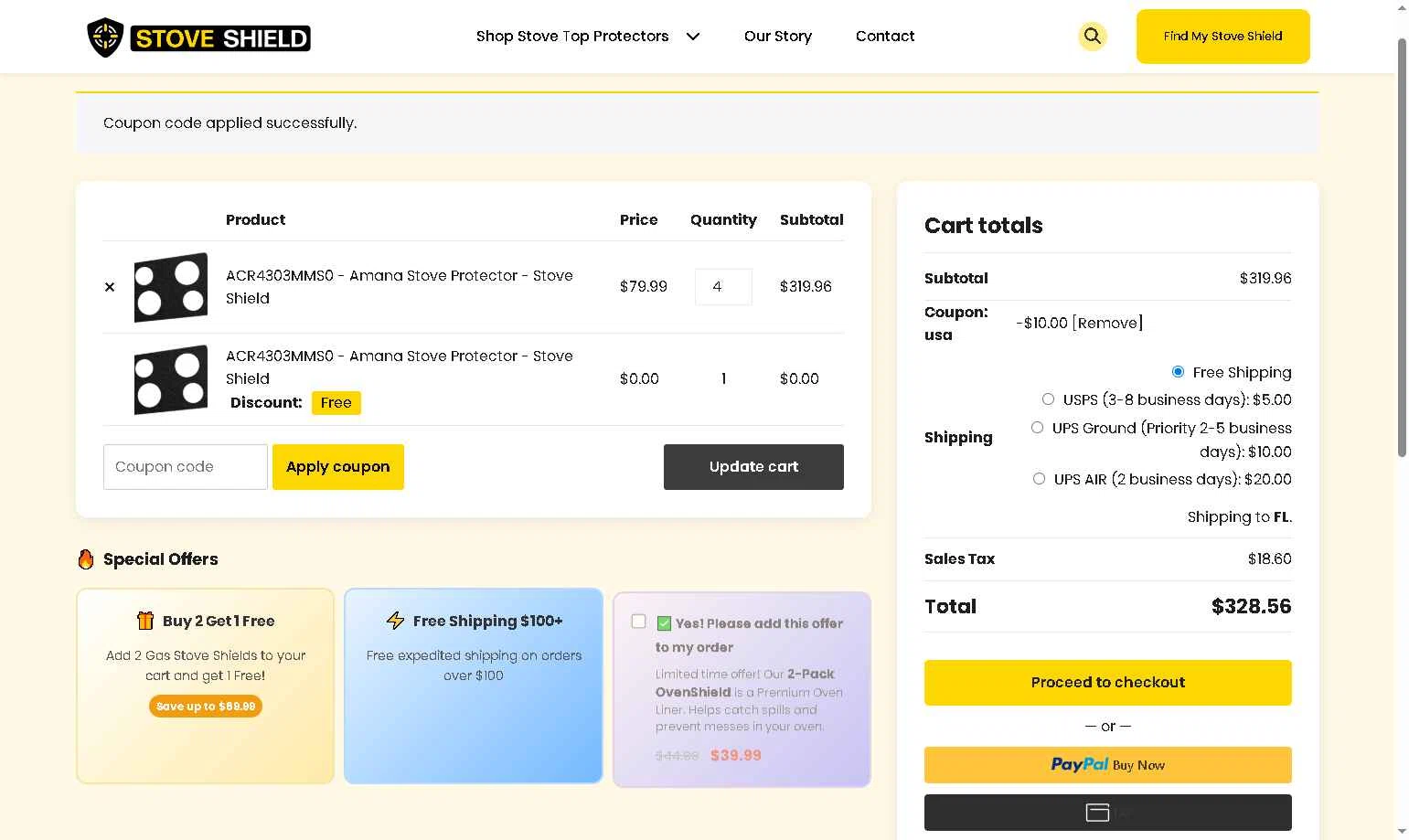Click the Free Shipping lightning bolt icon
This screenshot has height=840, width=1409.
[395, 621]
